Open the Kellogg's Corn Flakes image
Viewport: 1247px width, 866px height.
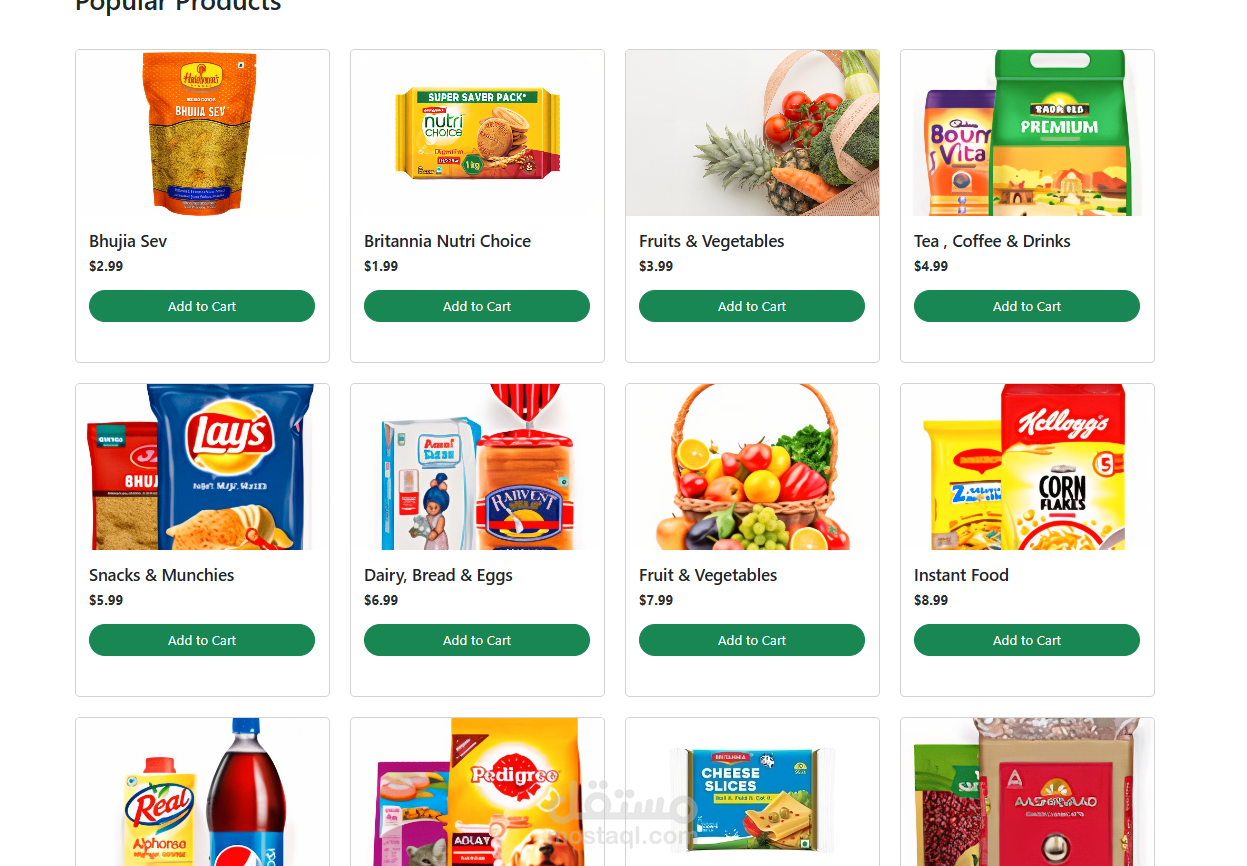click(1027, 467)
